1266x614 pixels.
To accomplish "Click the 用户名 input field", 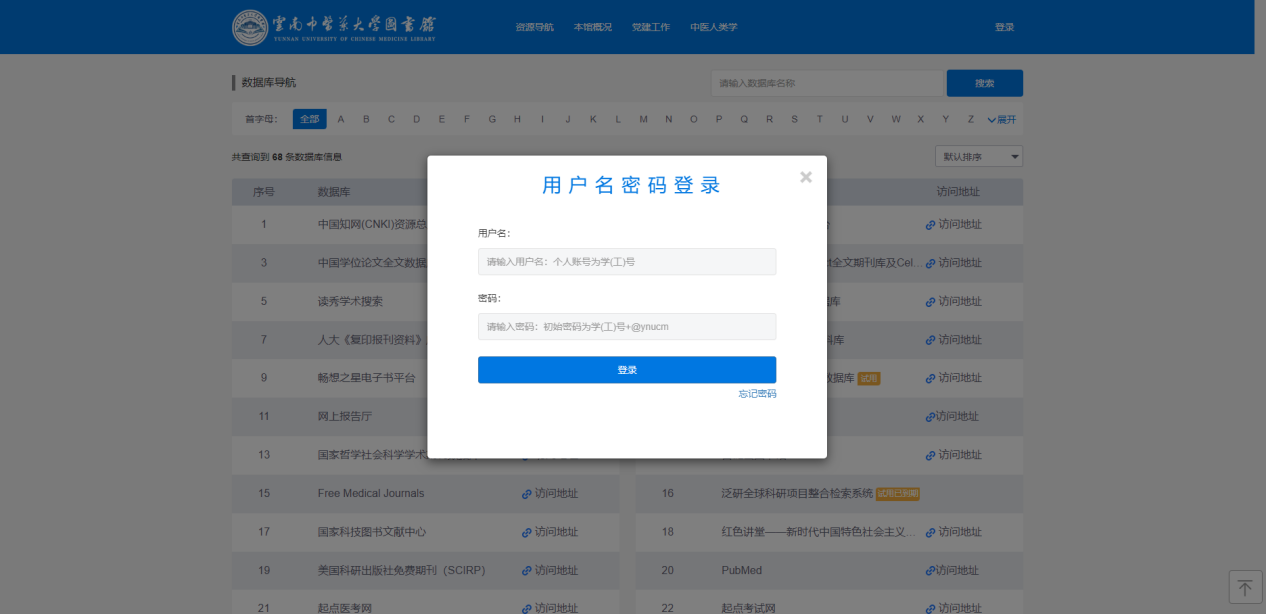I will (626, 262).
